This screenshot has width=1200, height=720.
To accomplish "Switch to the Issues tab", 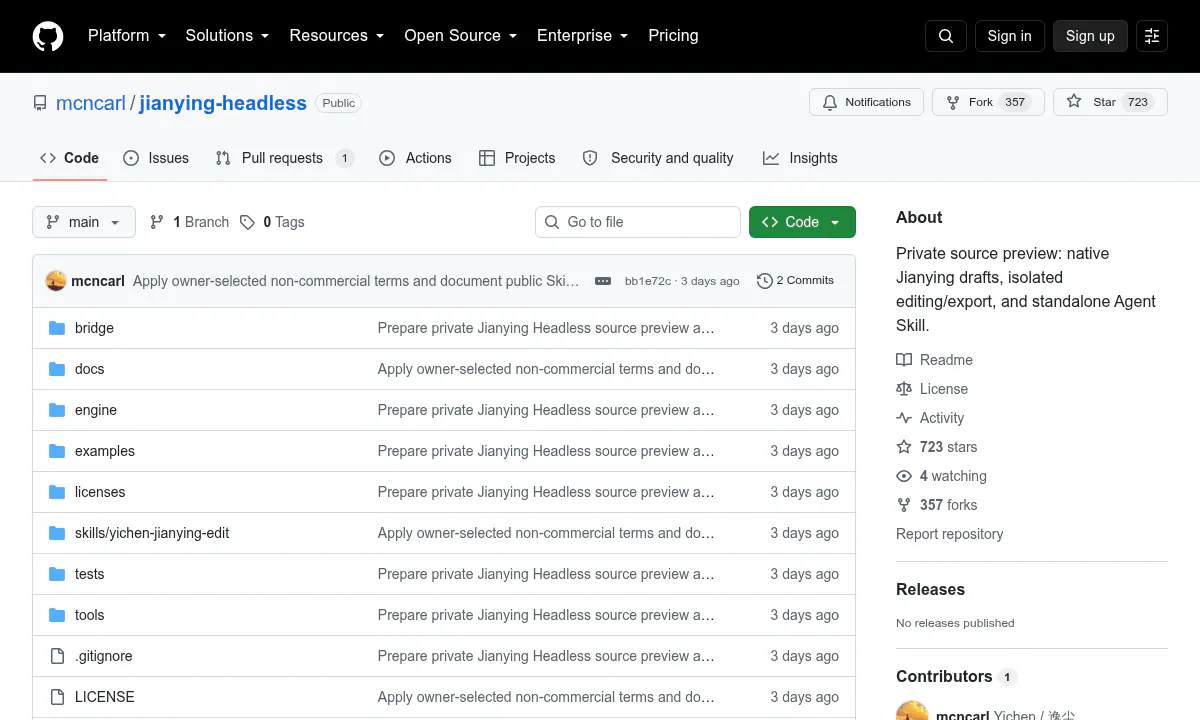I will tap(156, 158).
